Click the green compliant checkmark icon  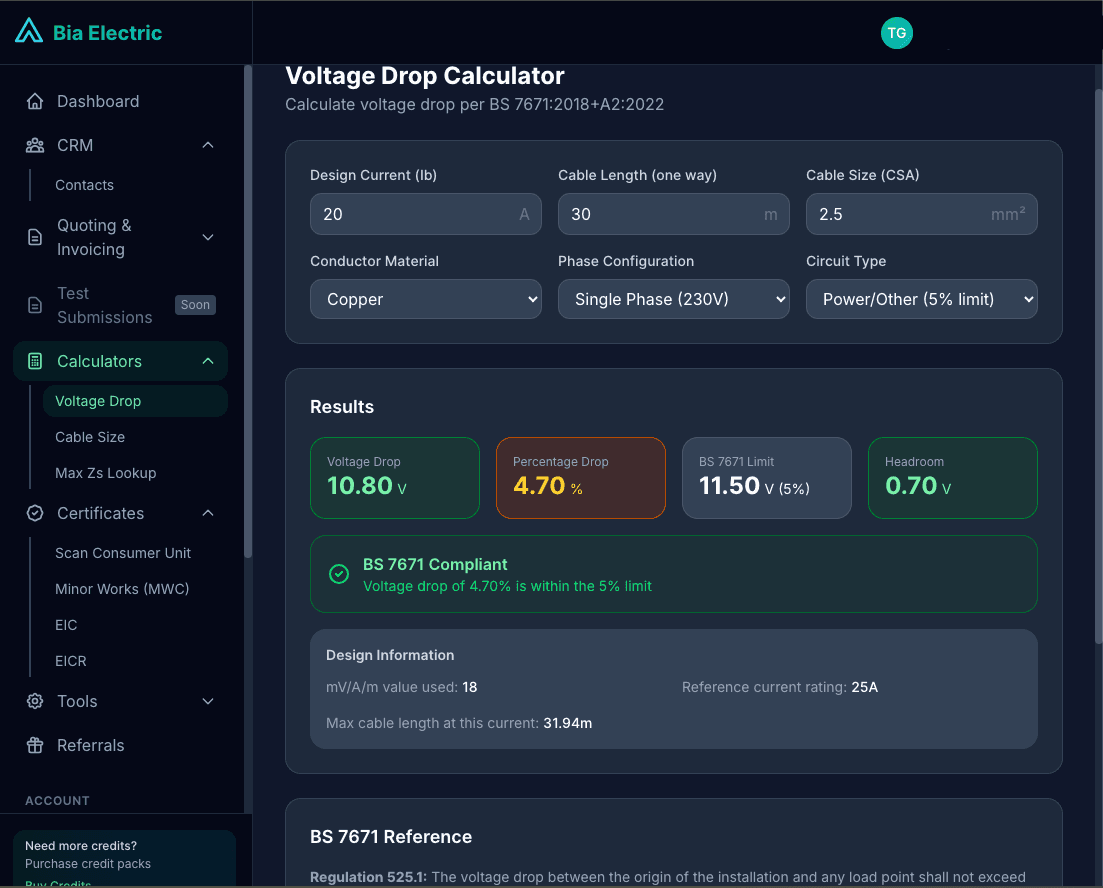click(x=338, y=574)
